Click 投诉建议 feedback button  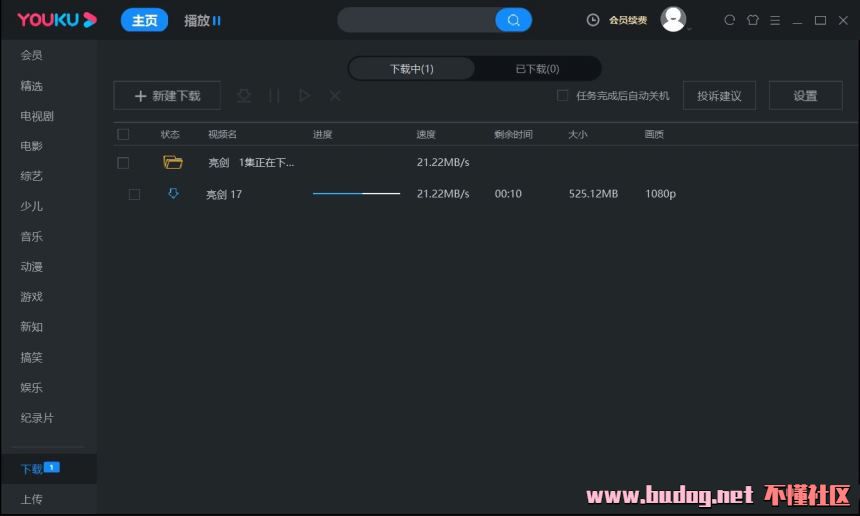coord(719,96)
